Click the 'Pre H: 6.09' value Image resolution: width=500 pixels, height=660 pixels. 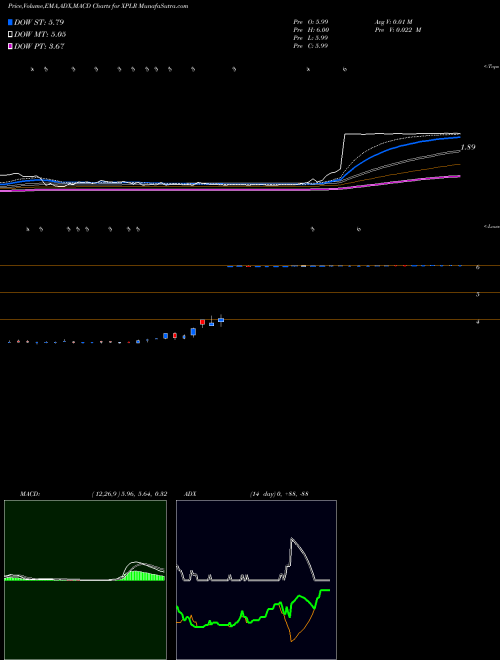point(311,30)
